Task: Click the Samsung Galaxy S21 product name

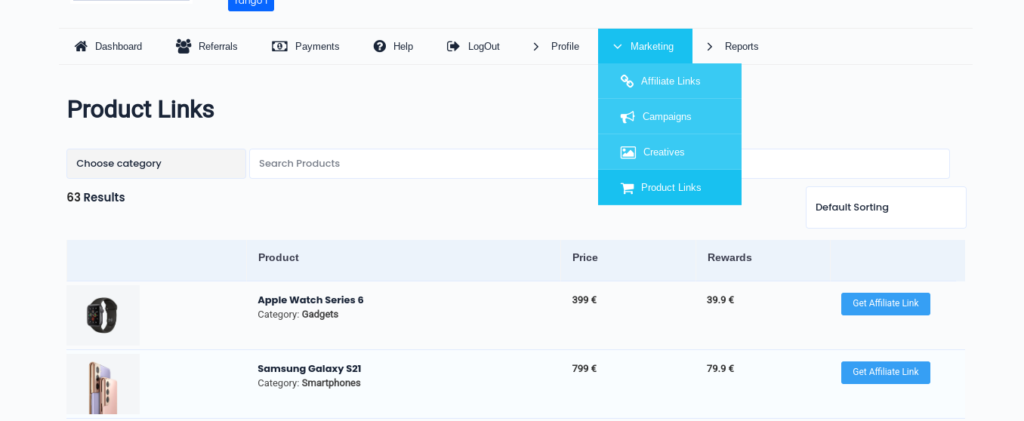Action: click(310, 369)
